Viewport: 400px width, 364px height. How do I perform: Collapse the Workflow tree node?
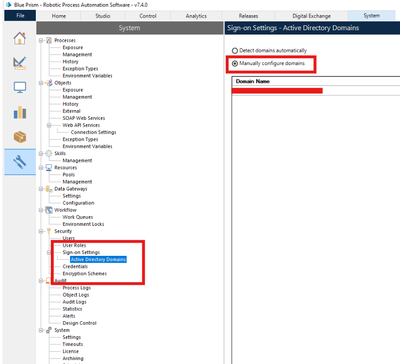(x=41, y=210)
